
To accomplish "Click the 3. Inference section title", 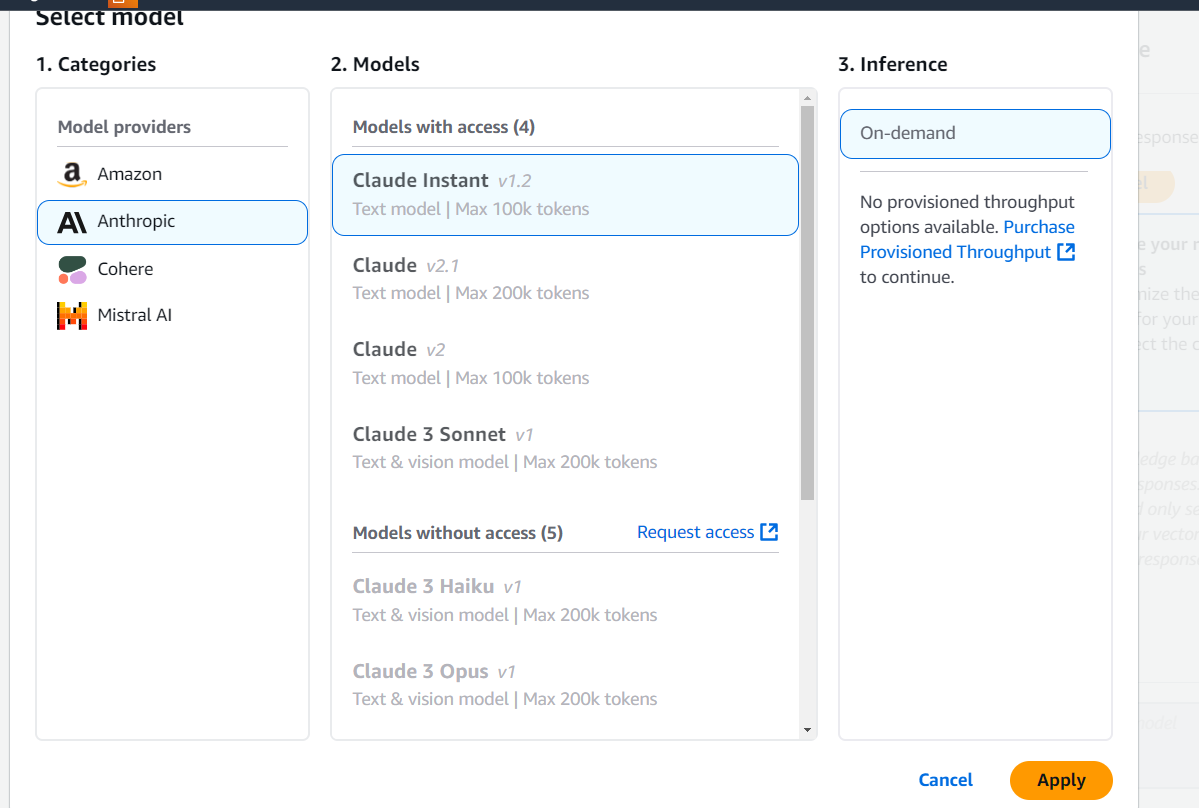I will [892, 64].
